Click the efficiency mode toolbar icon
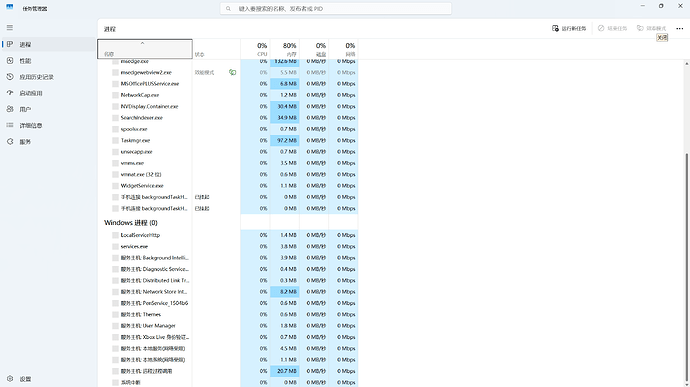Screen dimensions: 690x387 tap(640, 28)
